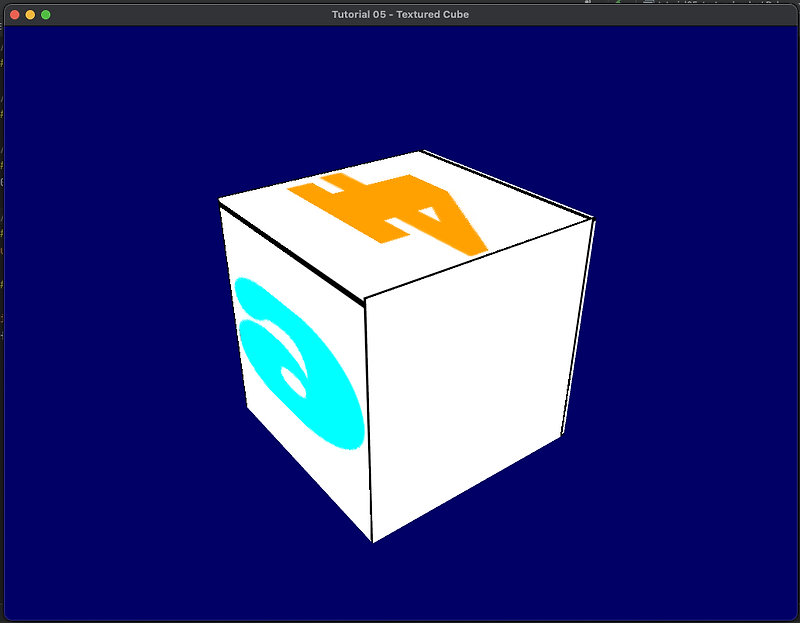
Task: Click the cube face showing number 4
Action: tap(400, 215)
